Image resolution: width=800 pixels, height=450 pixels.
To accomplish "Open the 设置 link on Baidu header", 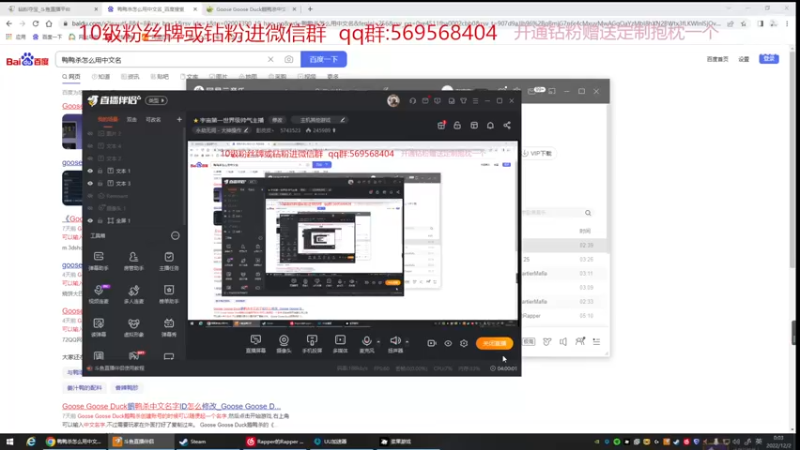I will point(744,59).
